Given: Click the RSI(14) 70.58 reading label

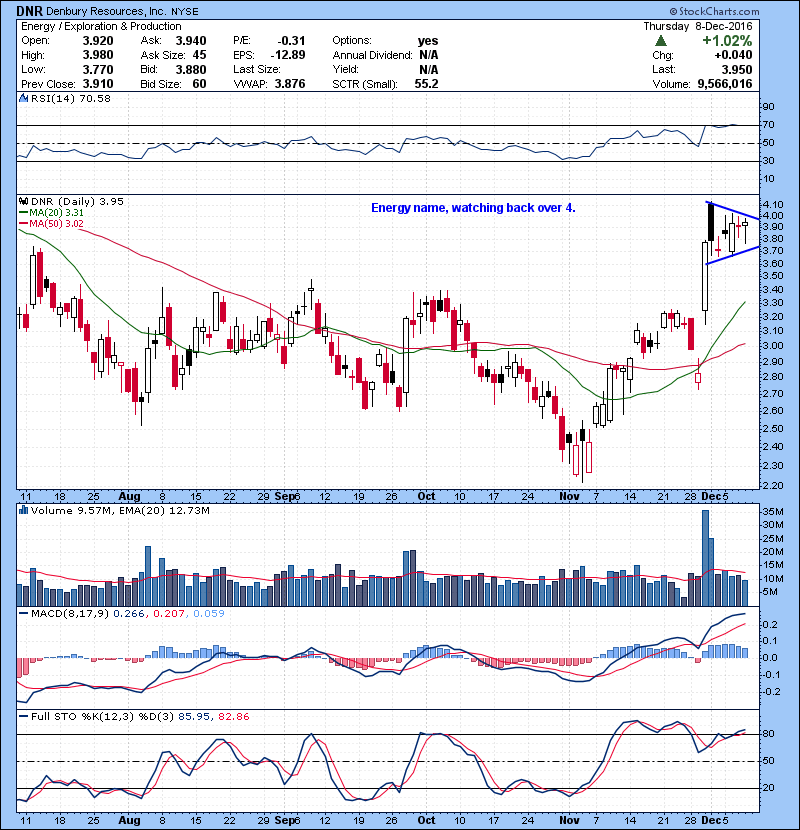Looking at the screenshot, I should 71,98.
